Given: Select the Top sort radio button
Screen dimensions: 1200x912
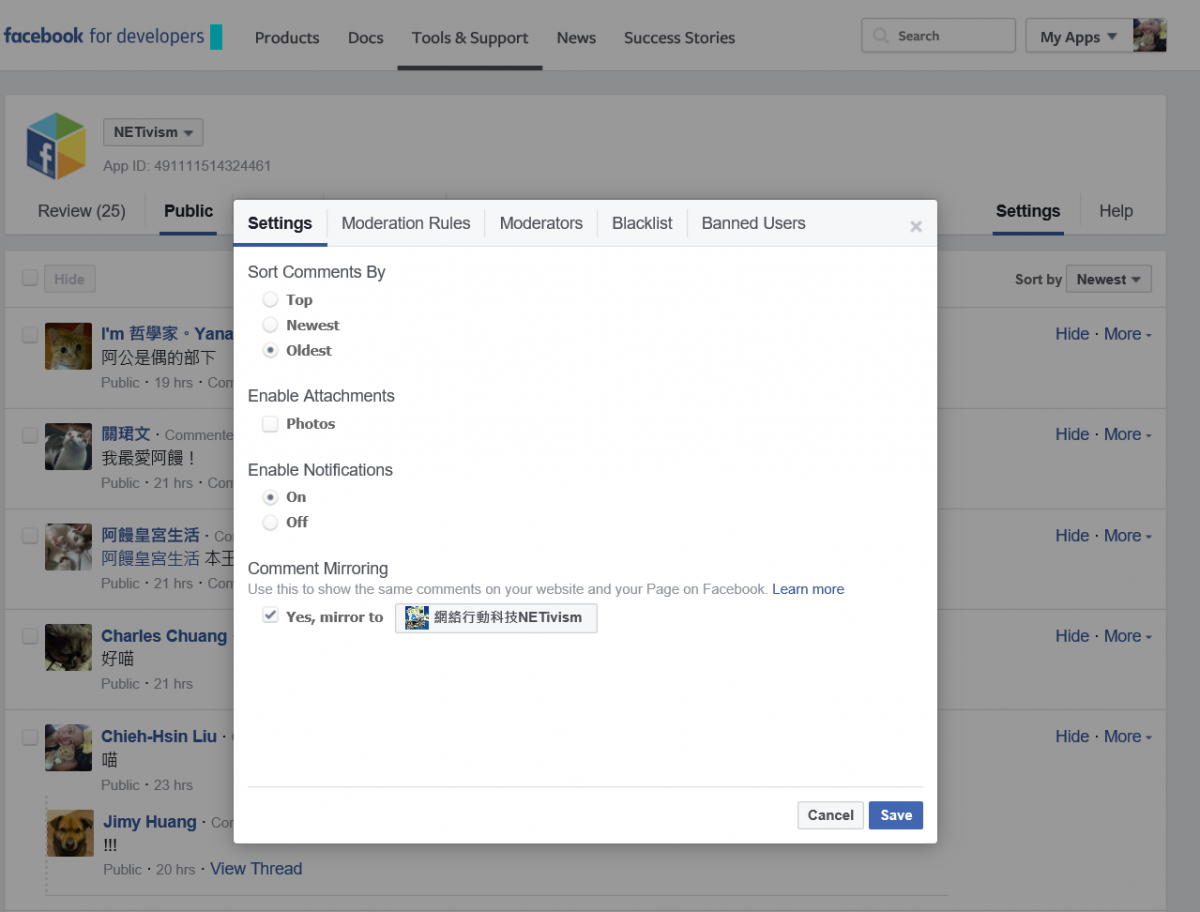Looking at the screenshot, I should (270, 300).
